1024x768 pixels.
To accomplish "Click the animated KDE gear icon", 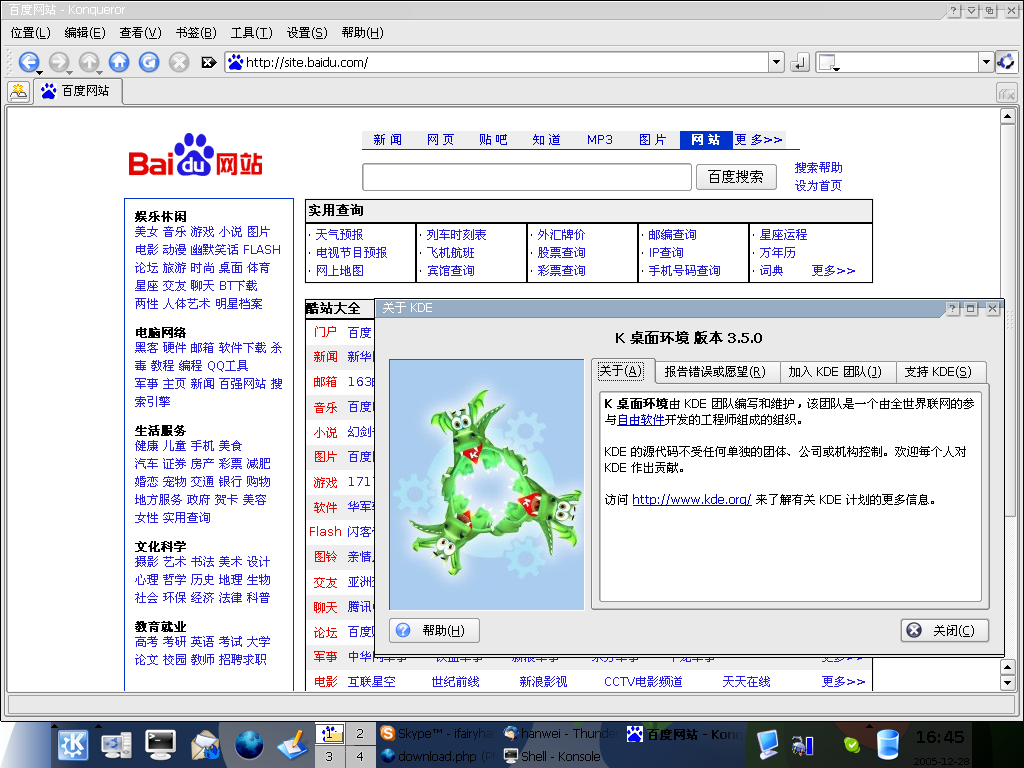I will coord(1006,62).
